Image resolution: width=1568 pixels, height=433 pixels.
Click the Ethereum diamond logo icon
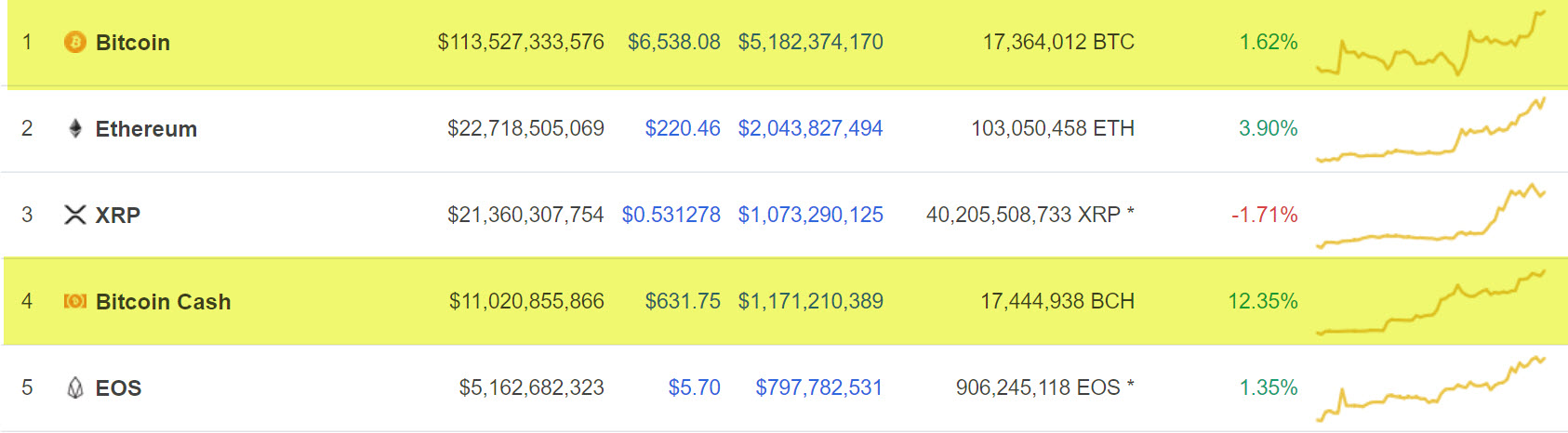pos(75,128)
